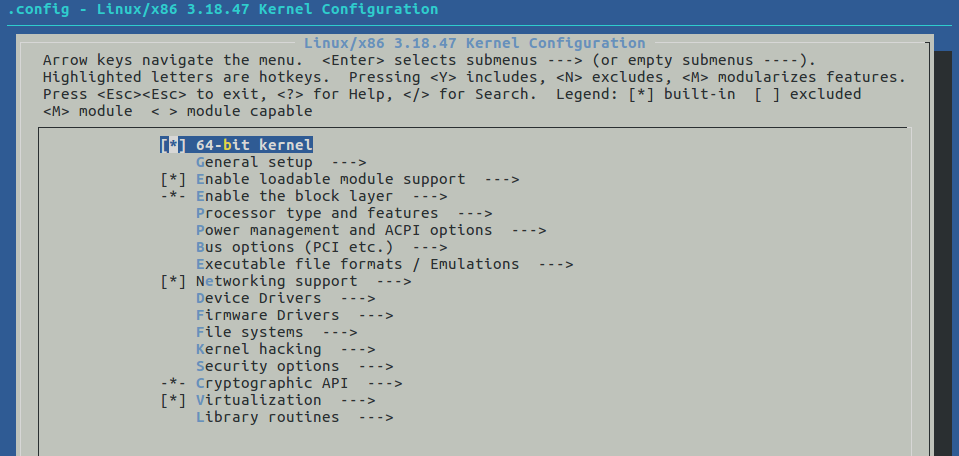959x456 pixels.
Task: Toggle the Virtualization checkbox
Action: [x=173, y=400]
